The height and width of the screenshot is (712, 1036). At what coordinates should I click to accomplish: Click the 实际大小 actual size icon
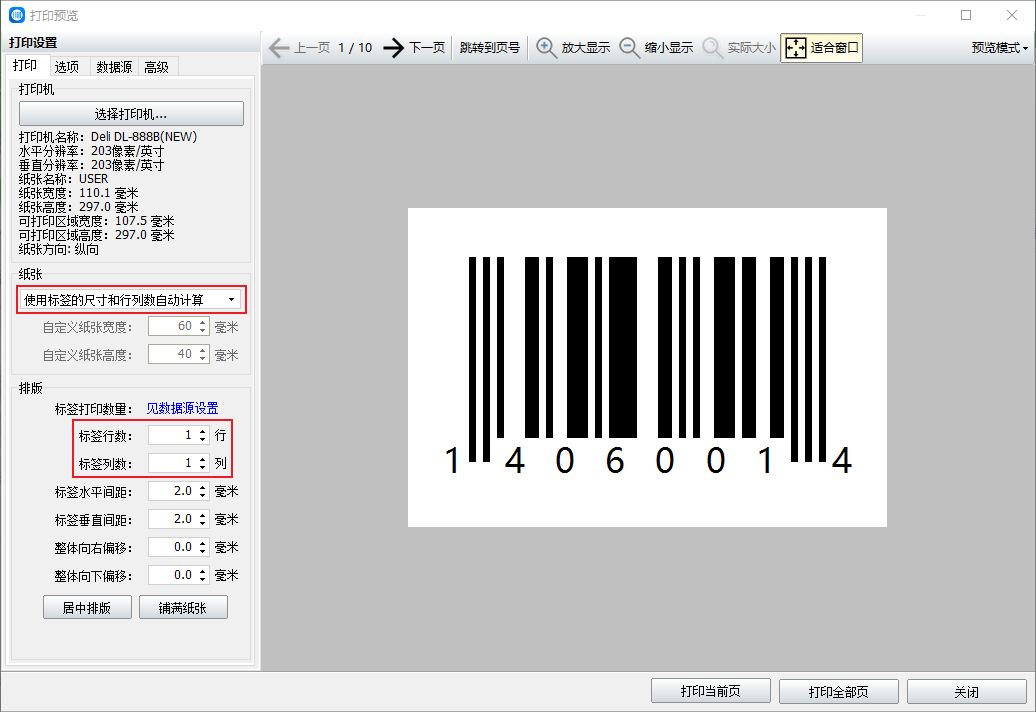pos(712,48)
